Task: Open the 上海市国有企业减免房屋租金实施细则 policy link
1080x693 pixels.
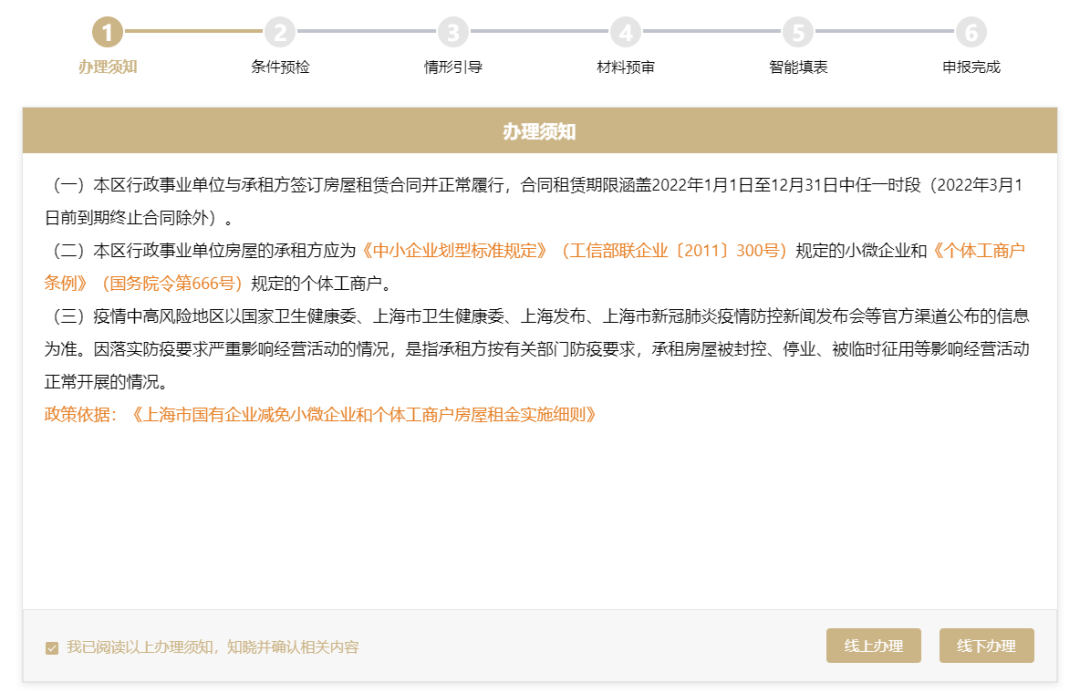Action: [365, 414]
